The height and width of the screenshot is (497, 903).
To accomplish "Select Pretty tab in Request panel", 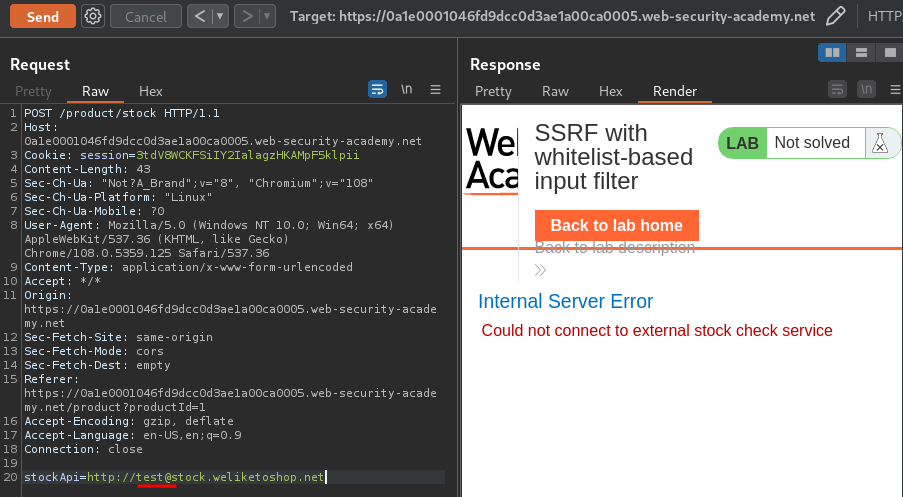I will (x=33, y=91).
